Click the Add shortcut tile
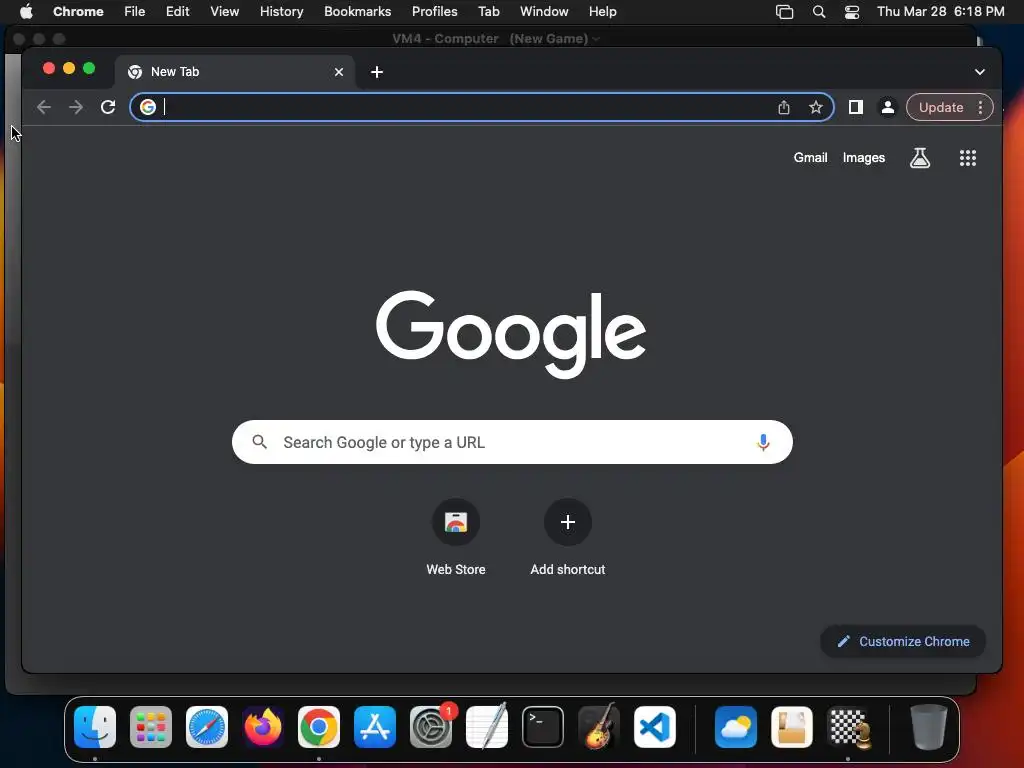This screenshot has width=1024, height=768. tap(568, 537)
